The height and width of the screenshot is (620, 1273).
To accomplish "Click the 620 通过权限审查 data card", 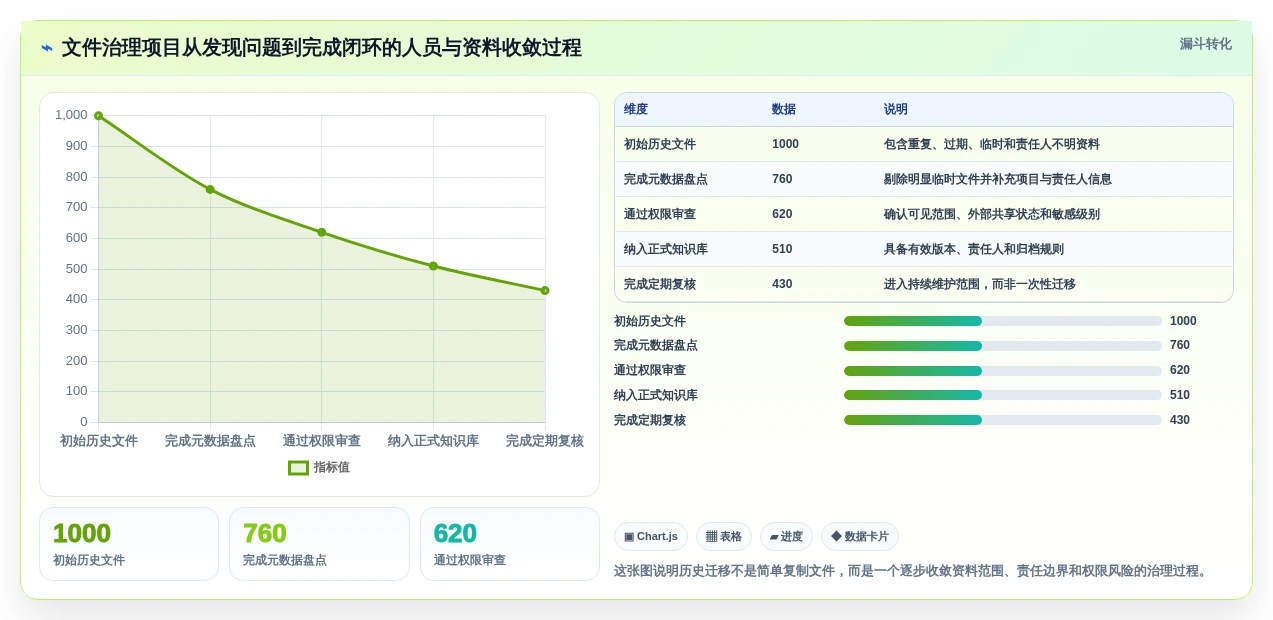I will (510, 544).
